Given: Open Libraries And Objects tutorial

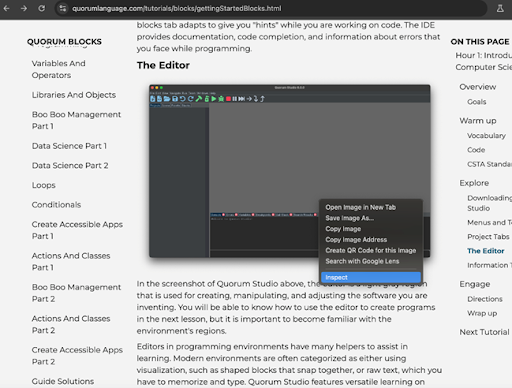Looking at the screenshot, I should (x=74, y=95).
